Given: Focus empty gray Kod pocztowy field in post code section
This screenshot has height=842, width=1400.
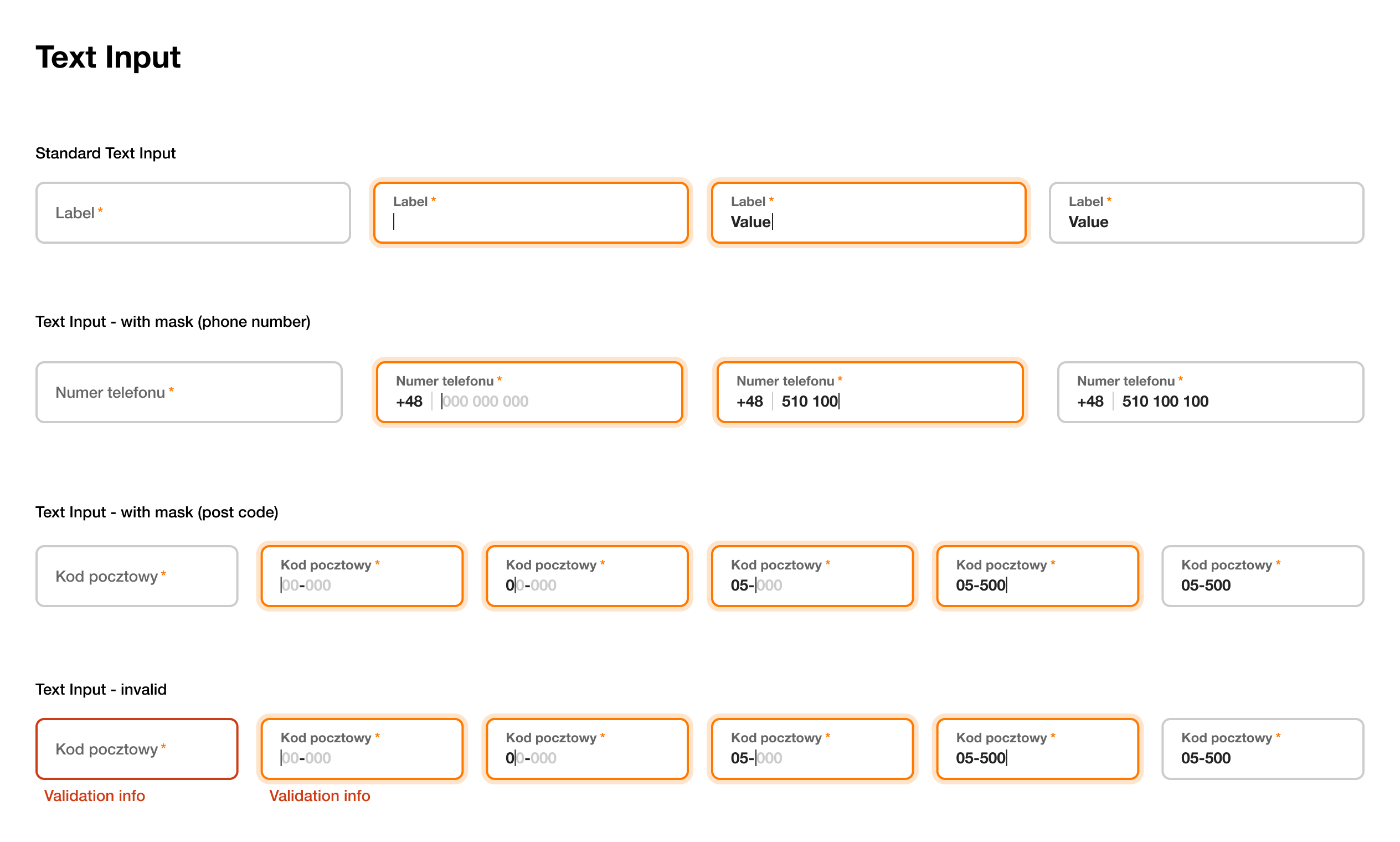Looking at the screenshot, I should (137, 576).
